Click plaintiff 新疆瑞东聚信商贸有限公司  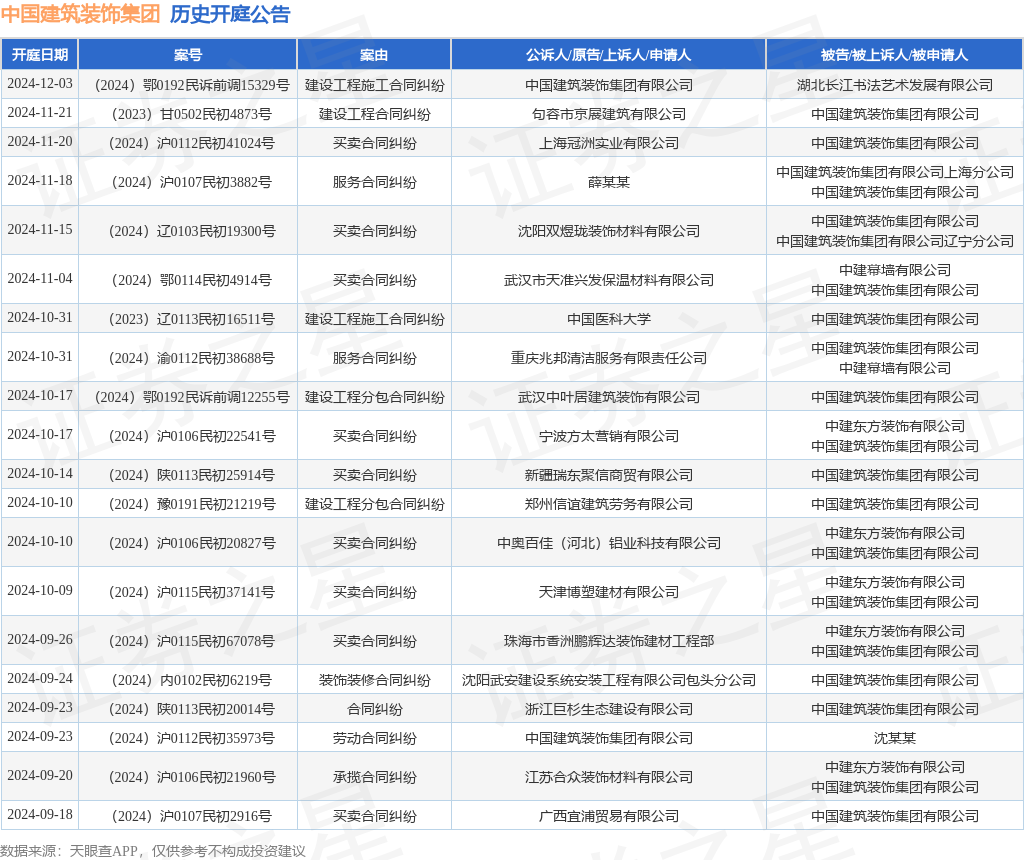[609, 475]
